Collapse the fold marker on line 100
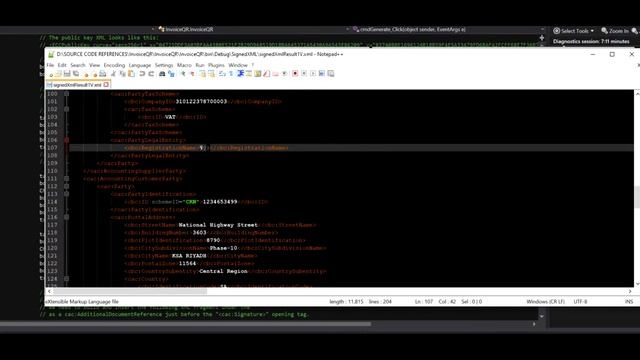Screen dimensions: 640x360 67,94
